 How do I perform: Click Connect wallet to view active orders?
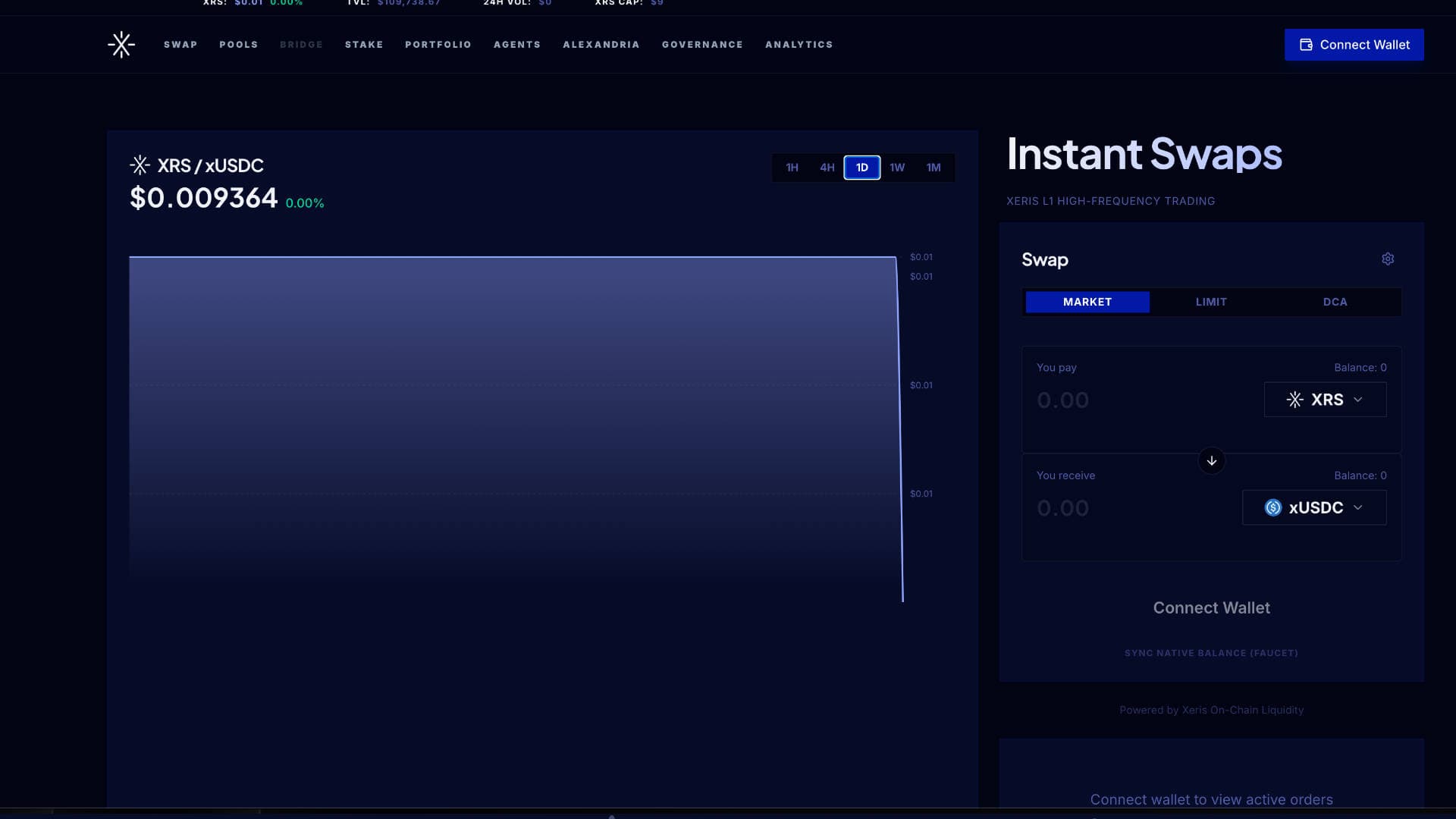coord(1211,799)
